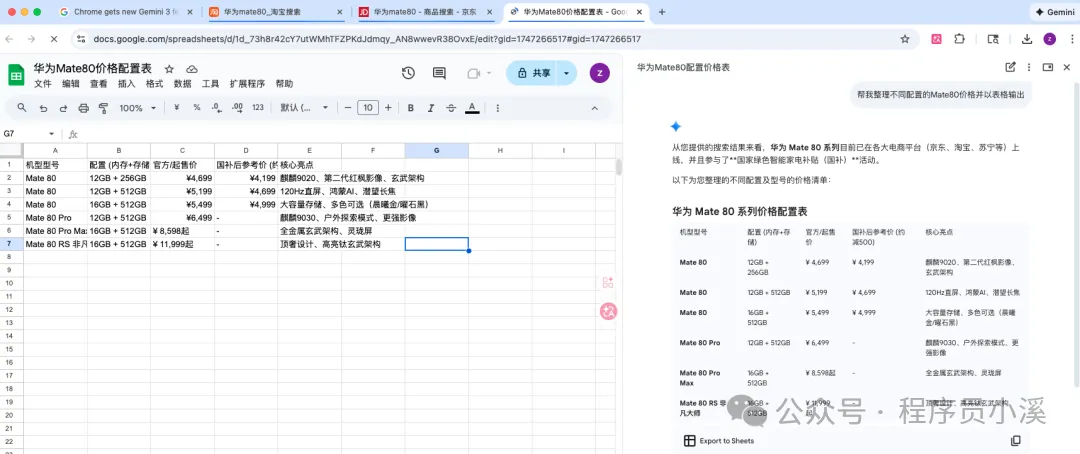This screenshot has width=1080, height=454.
Task: Click the font size field showing 10
Action: pos(368,107)
